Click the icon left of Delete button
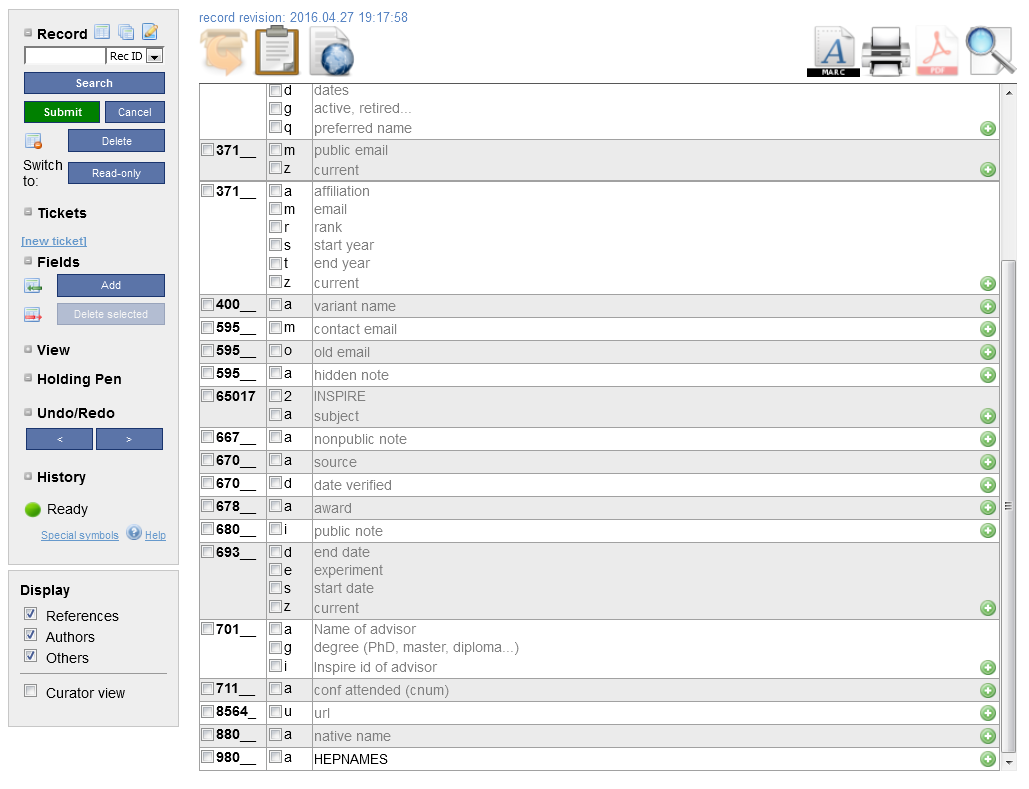This screenshot has height=789, width=1029. point(33,140)
